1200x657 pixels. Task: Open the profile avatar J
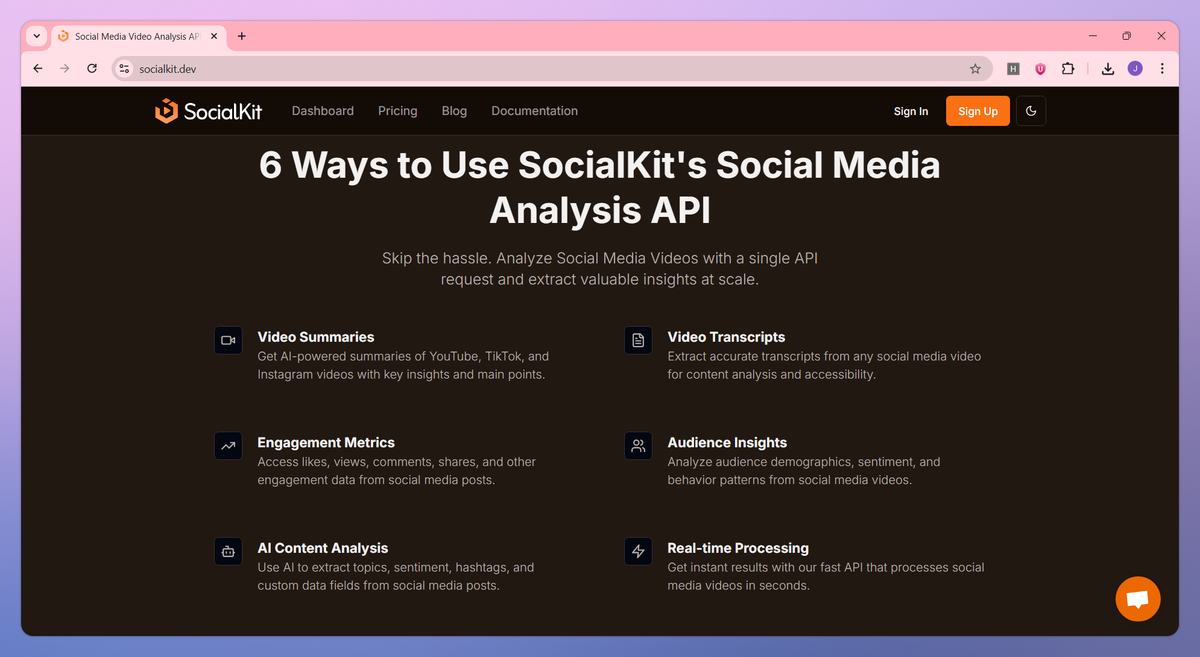(x=1135, y=69)
